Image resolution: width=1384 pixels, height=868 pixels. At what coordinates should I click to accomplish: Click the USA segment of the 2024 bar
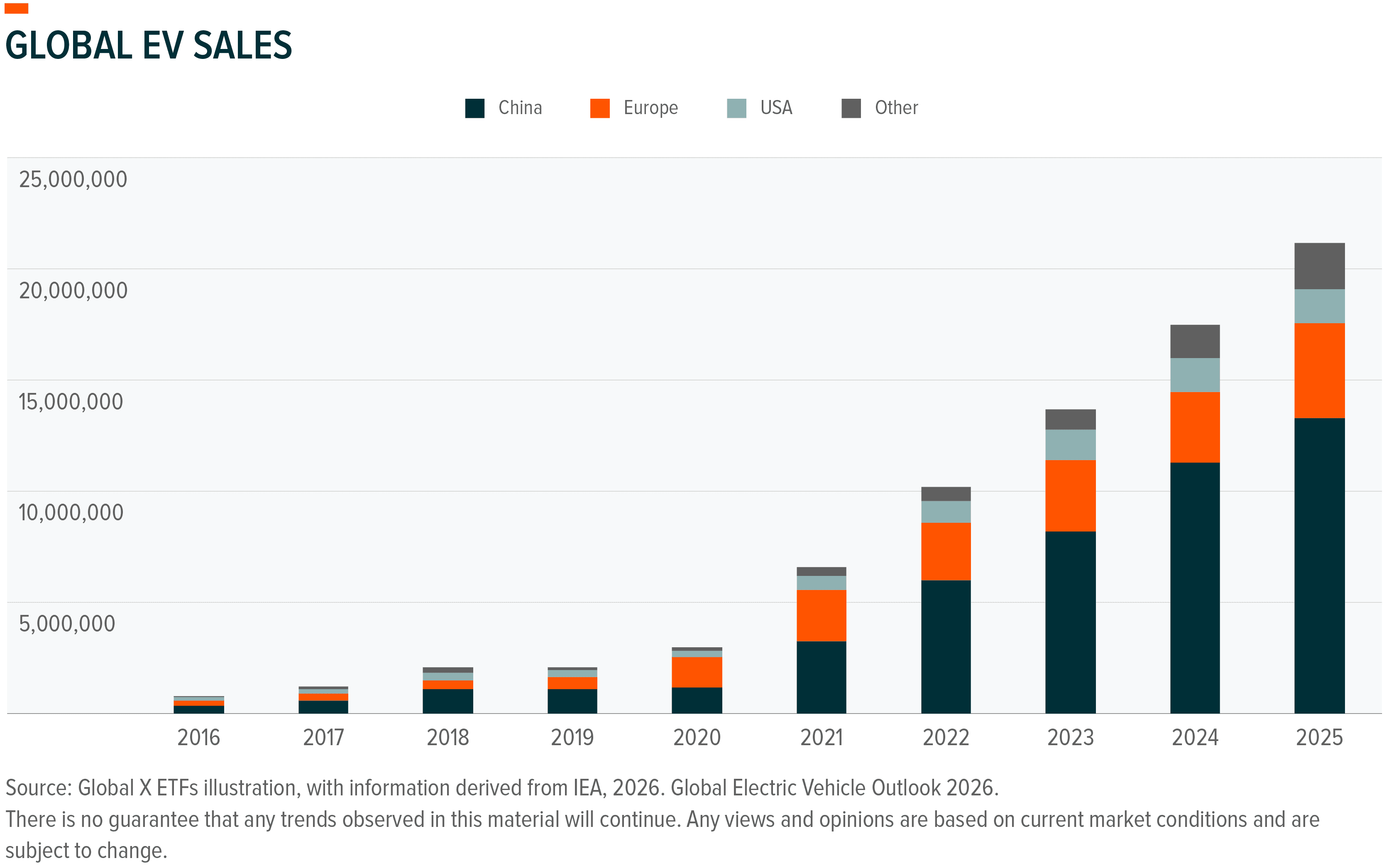click(x=1195, y=375)
